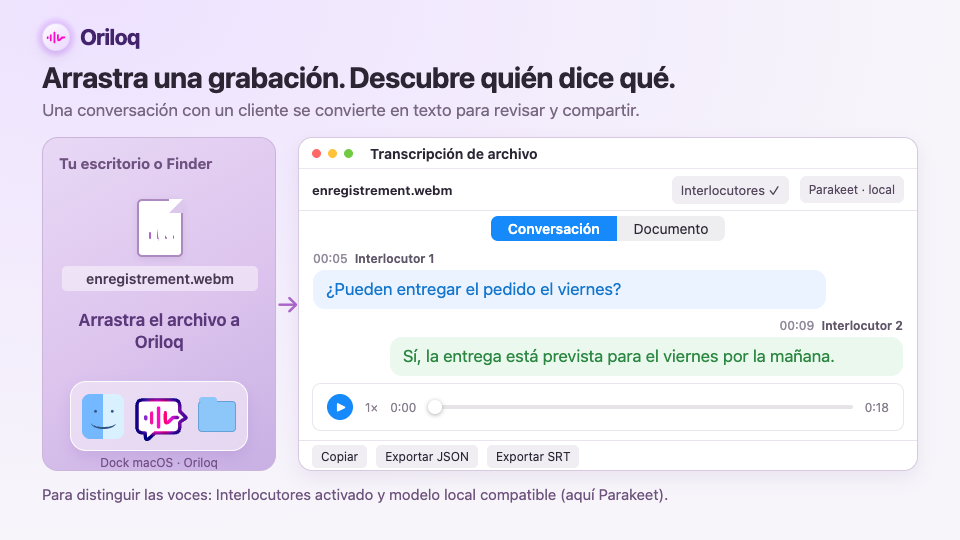Click the Oriloq brand name
960x540 pixels.
pos(110,37)
